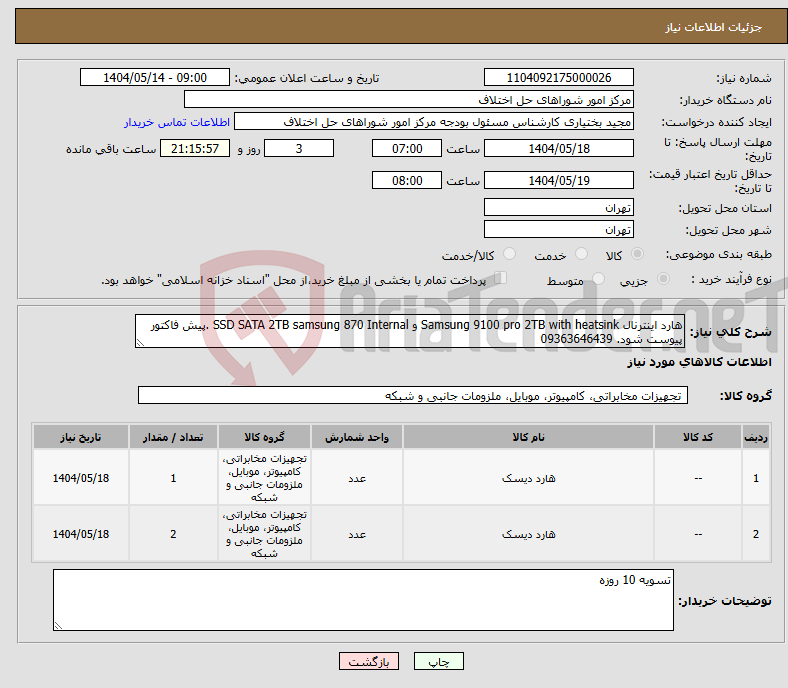This screenshot has height=688, width=788.
Task: Click the price validity date 1404/05/19 field
Action: pyautogui.click(x=559, y=180)
